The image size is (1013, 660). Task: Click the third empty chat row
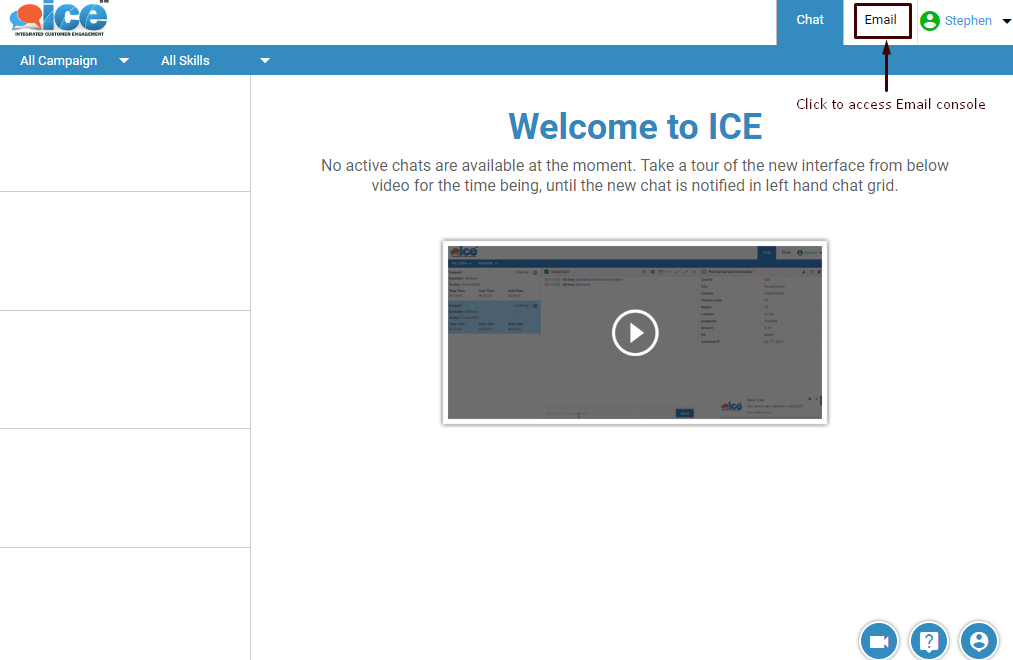[125, 368]
